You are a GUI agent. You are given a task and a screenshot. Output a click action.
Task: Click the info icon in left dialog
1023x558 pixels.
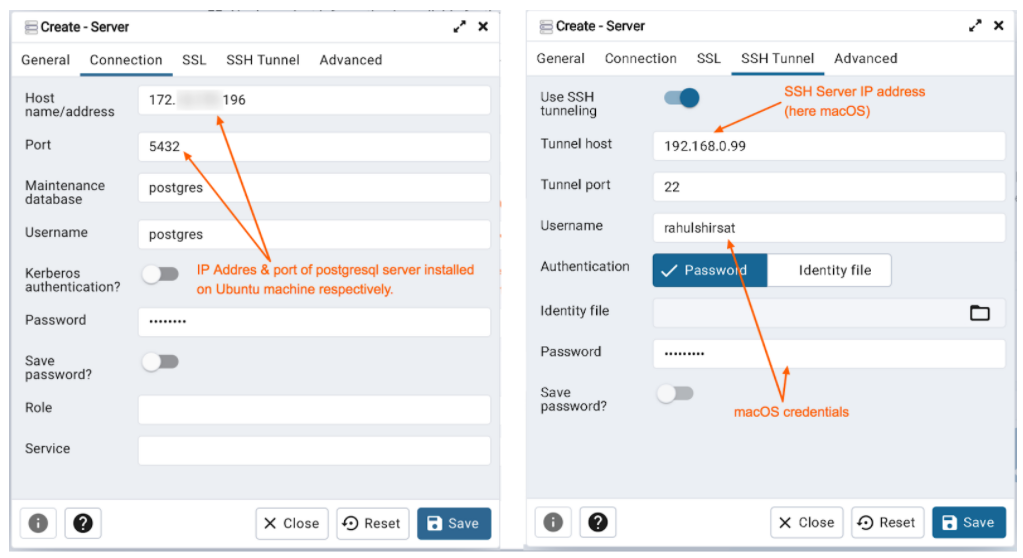pyautogui.click(x=39, y=523)
